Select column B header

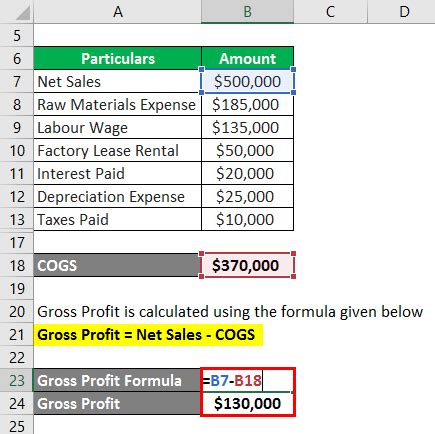(247, 12)
